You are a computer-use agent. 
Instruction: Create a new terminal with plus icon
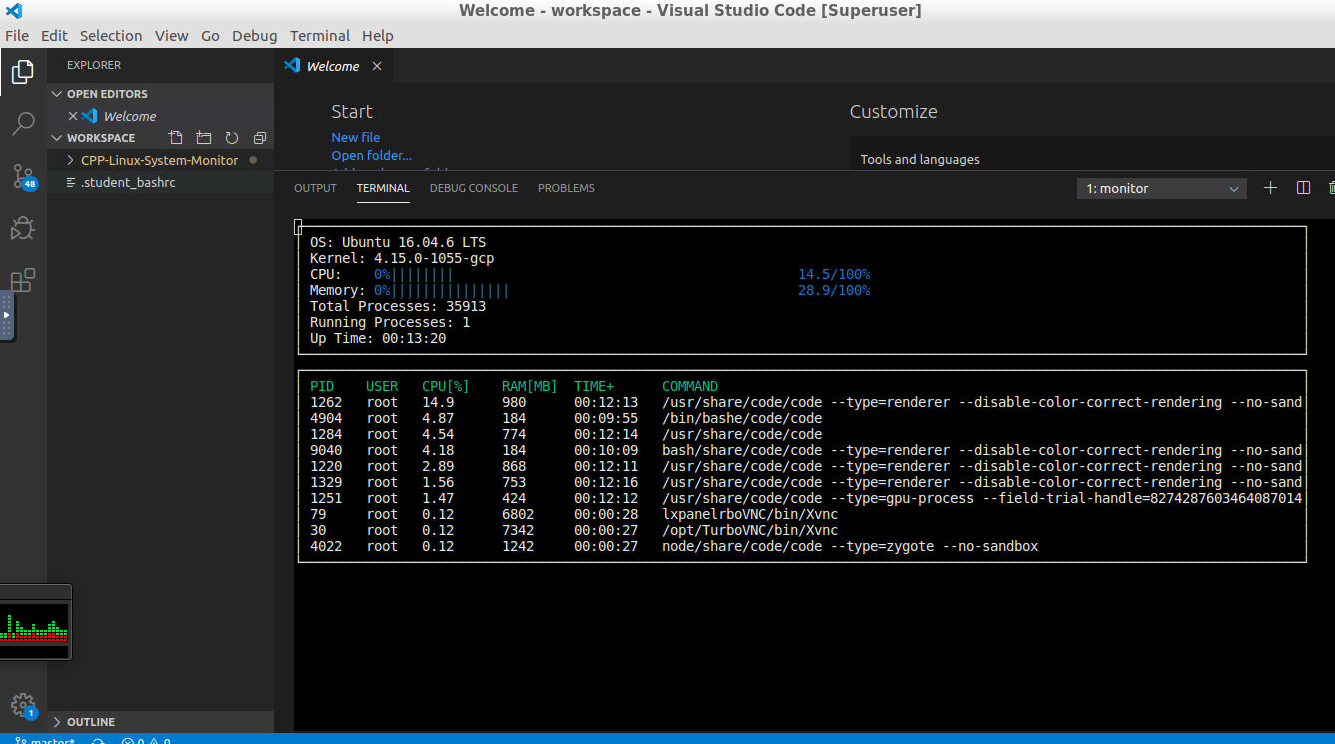pyautogui.click(x=1270, y=188)
